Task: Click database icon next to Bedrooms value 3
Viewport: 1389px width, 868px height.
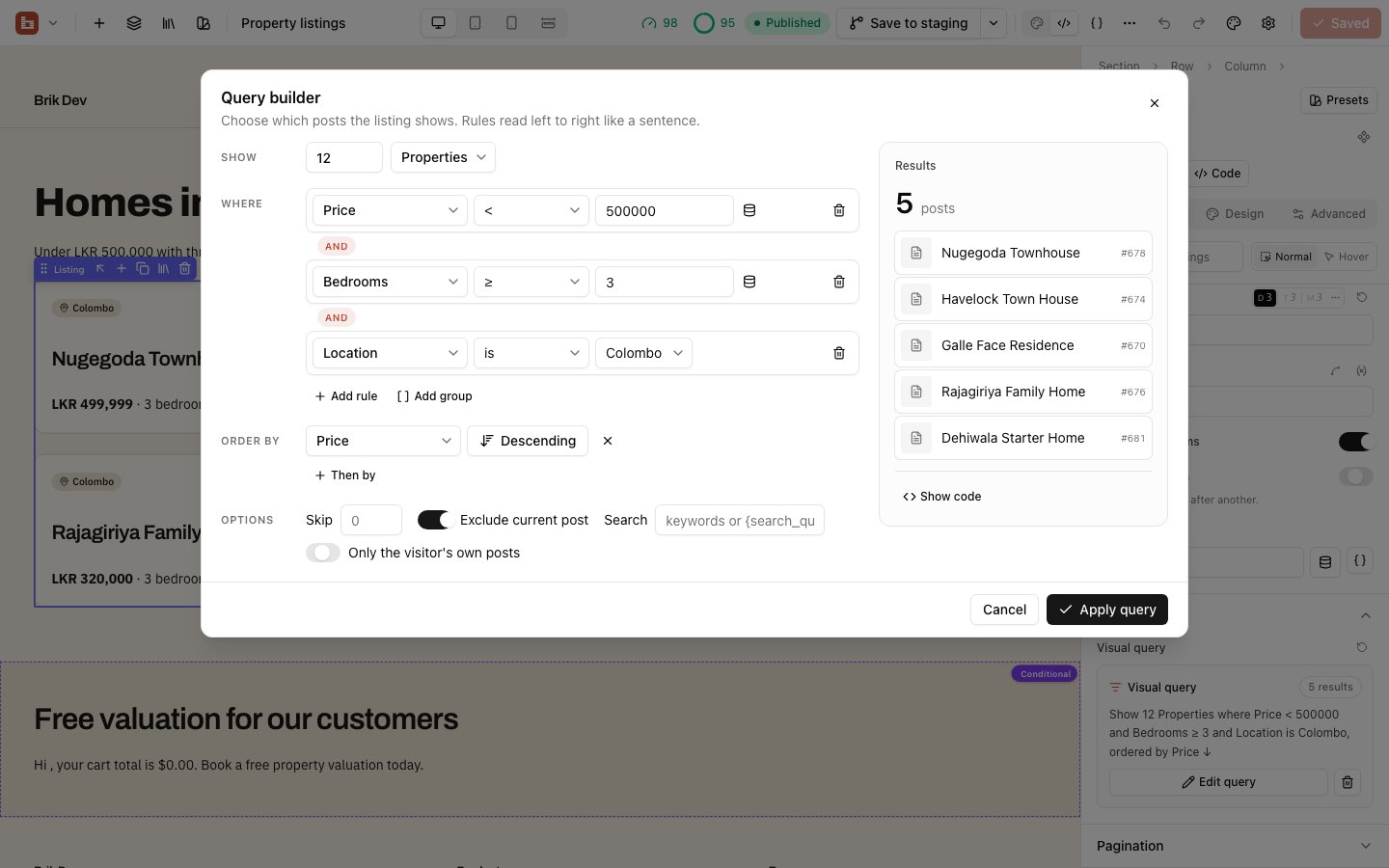Action: click(749, 282)
